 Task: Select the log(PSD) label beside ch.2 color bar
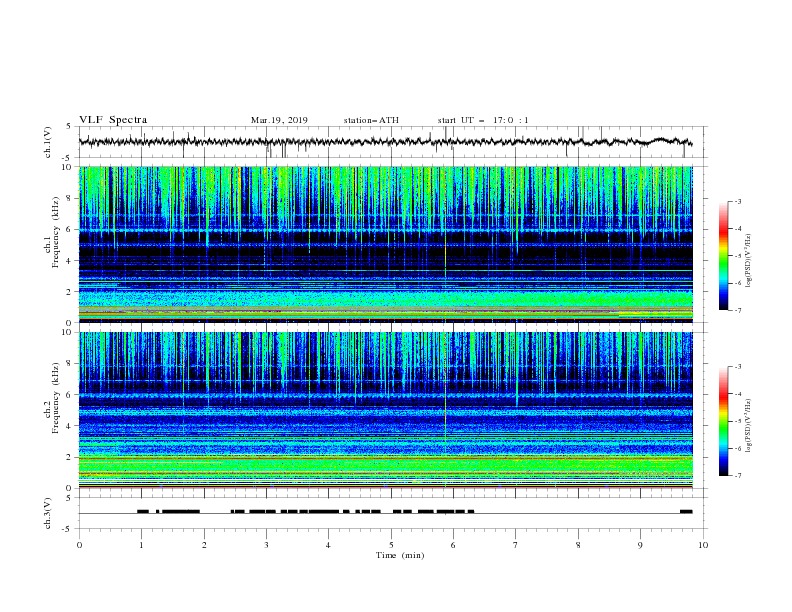coord(749,426)
